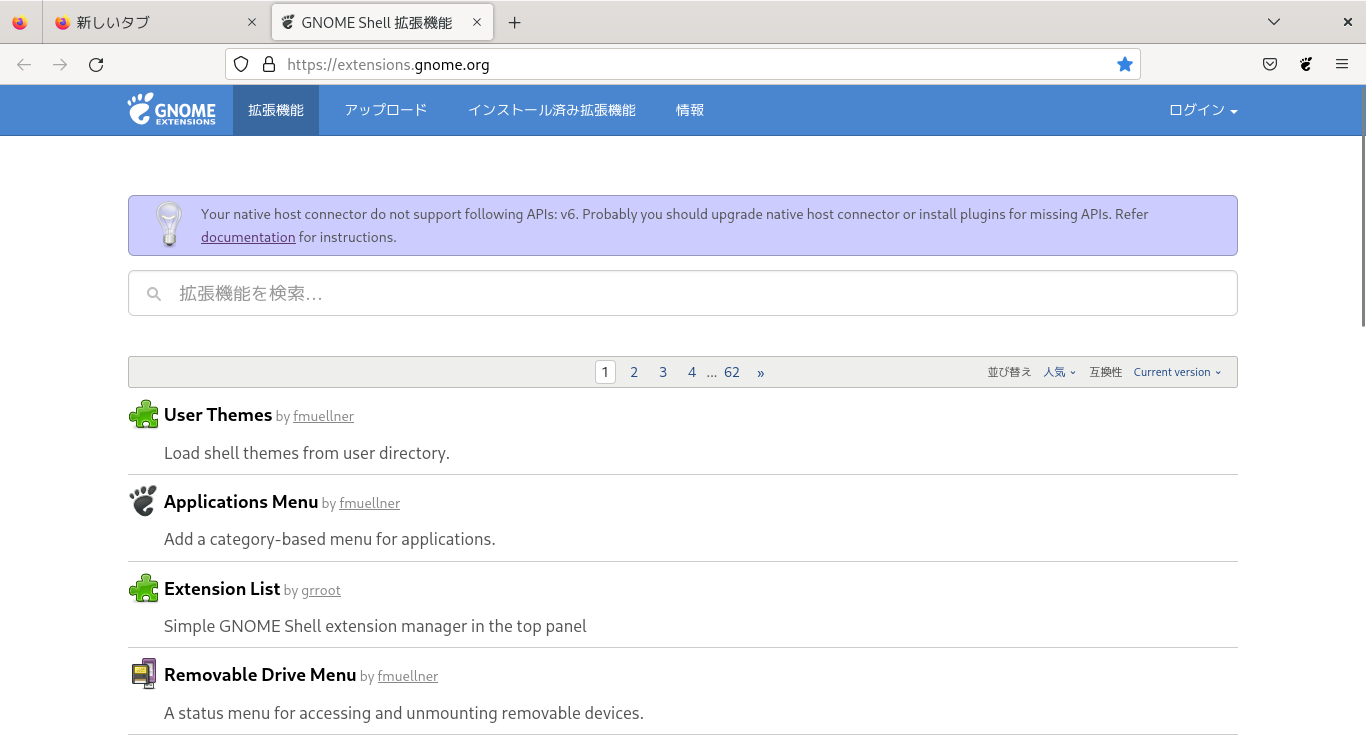Click text "Add a category-based menu for applications."

[330, 539]
